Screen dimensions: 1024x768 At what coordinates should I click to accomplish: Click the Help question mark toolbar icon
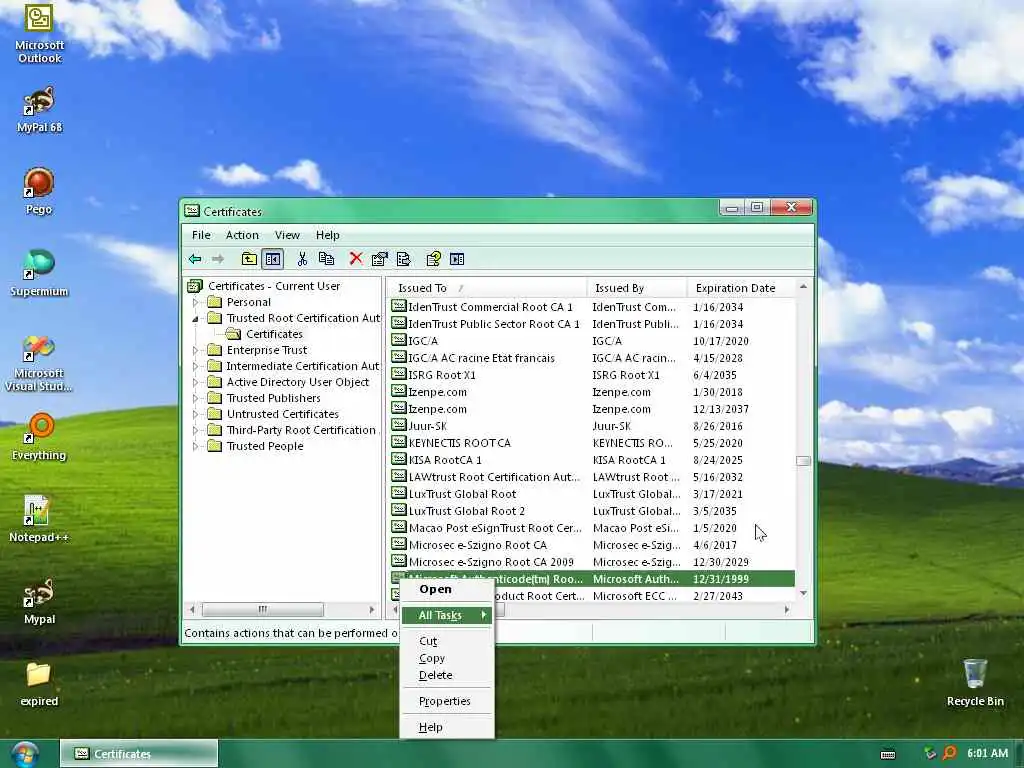434,259
